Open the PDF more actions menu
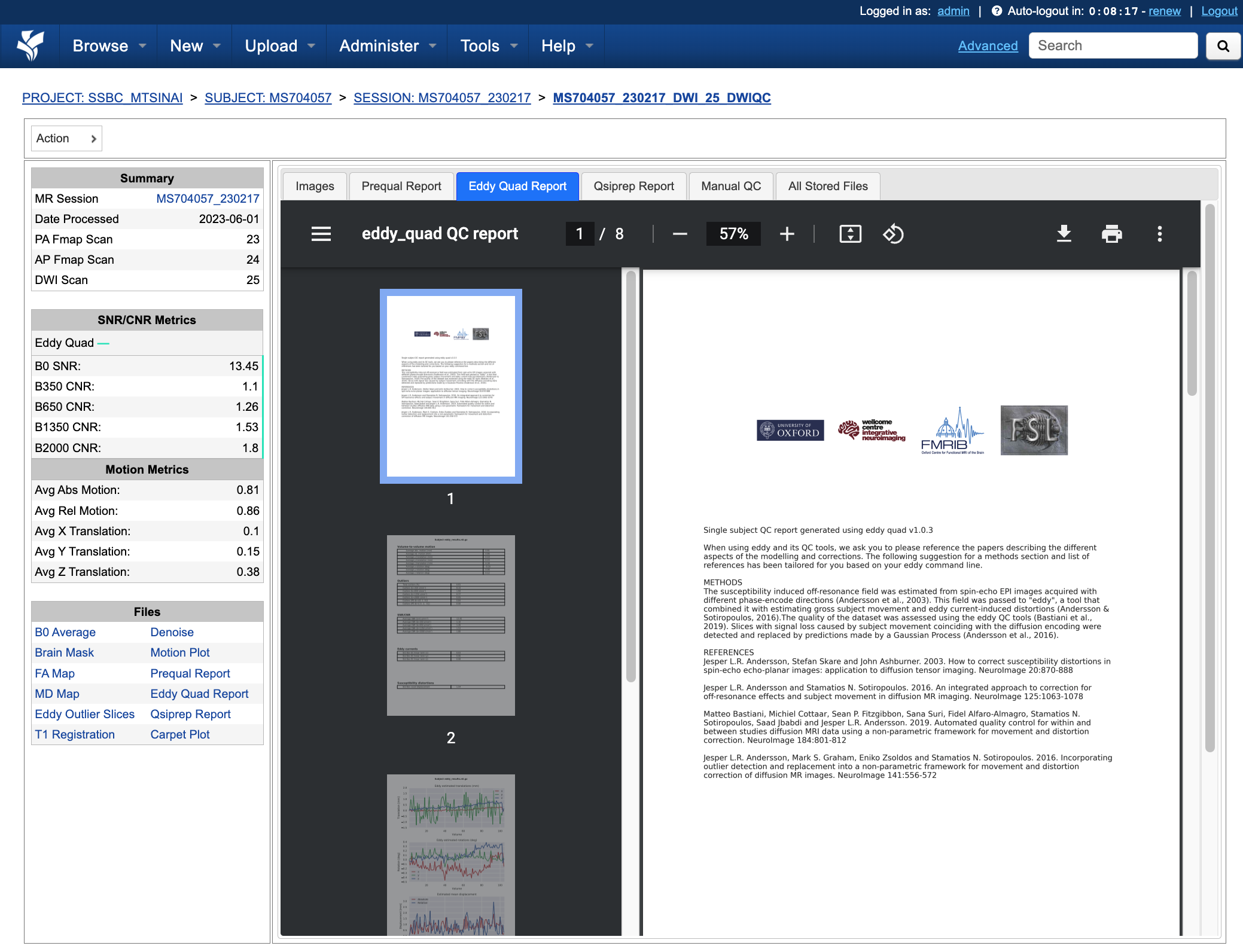The height and width of the screenshot is (952, 1243). 1160,234
